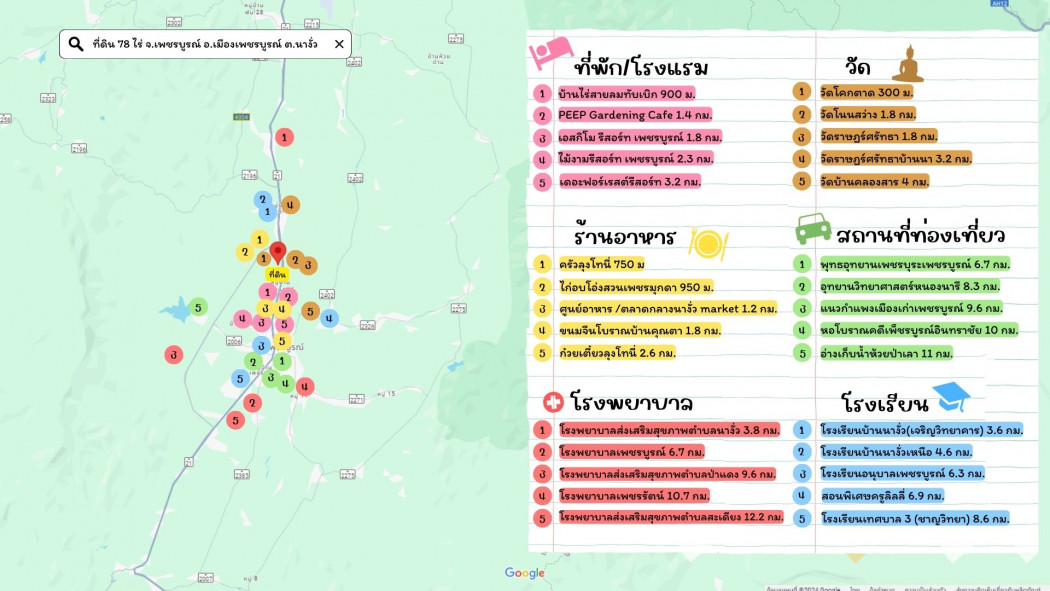Select red hospital marker 3 on map
Viewport: 1050px width, 591px height.
click(x=174, y=355)
